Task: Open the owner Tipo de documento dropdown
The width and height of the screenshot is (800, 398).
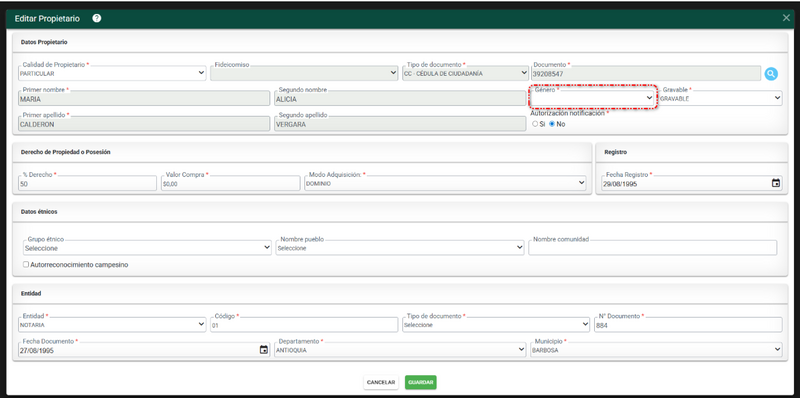Action: [465, 73]
